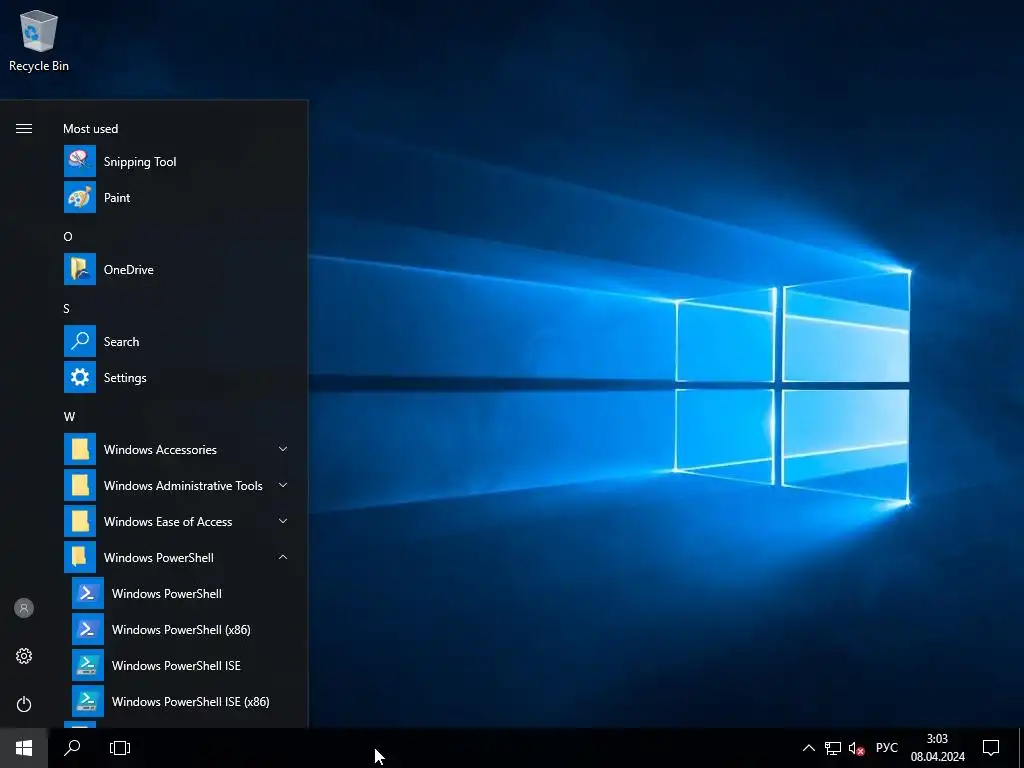Open Settings from the S section
Image resolution: width=1024 pixels, height=768 pixels.
pyautogui.click(x=176, y=377)
